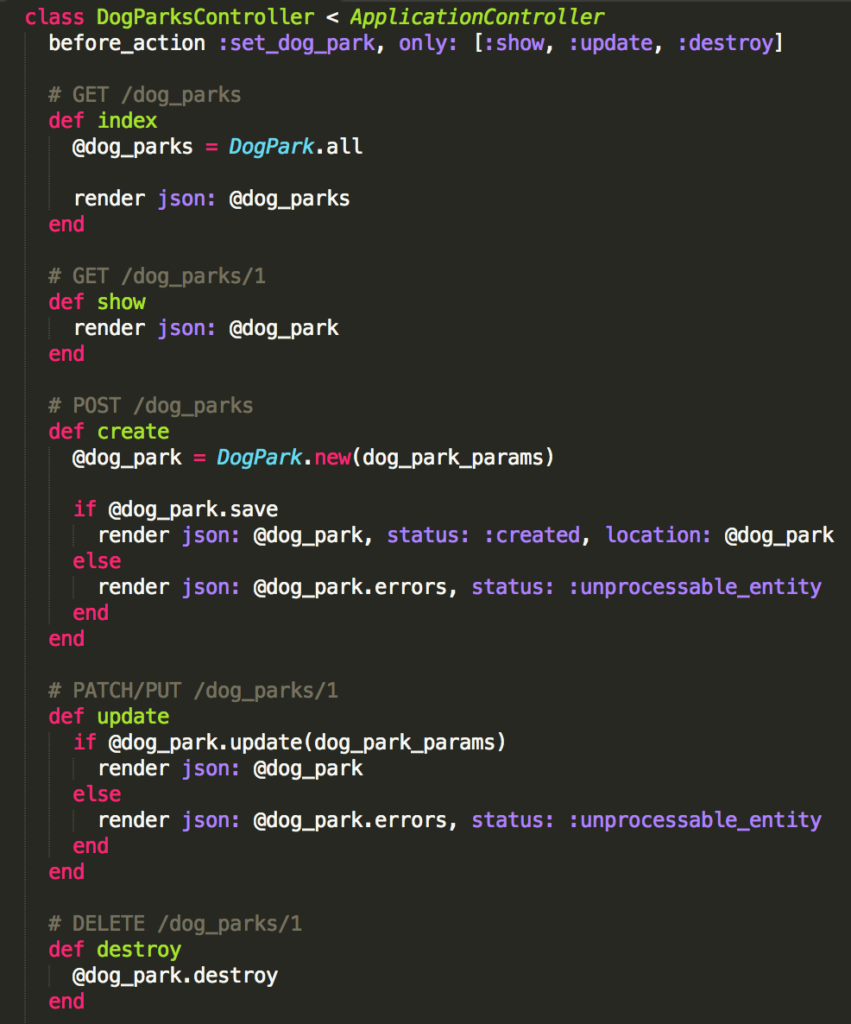Click '@dog_park.update(dog_park_params)' expression
This screenshot has width=851, height=1024.
coord(307,743)
